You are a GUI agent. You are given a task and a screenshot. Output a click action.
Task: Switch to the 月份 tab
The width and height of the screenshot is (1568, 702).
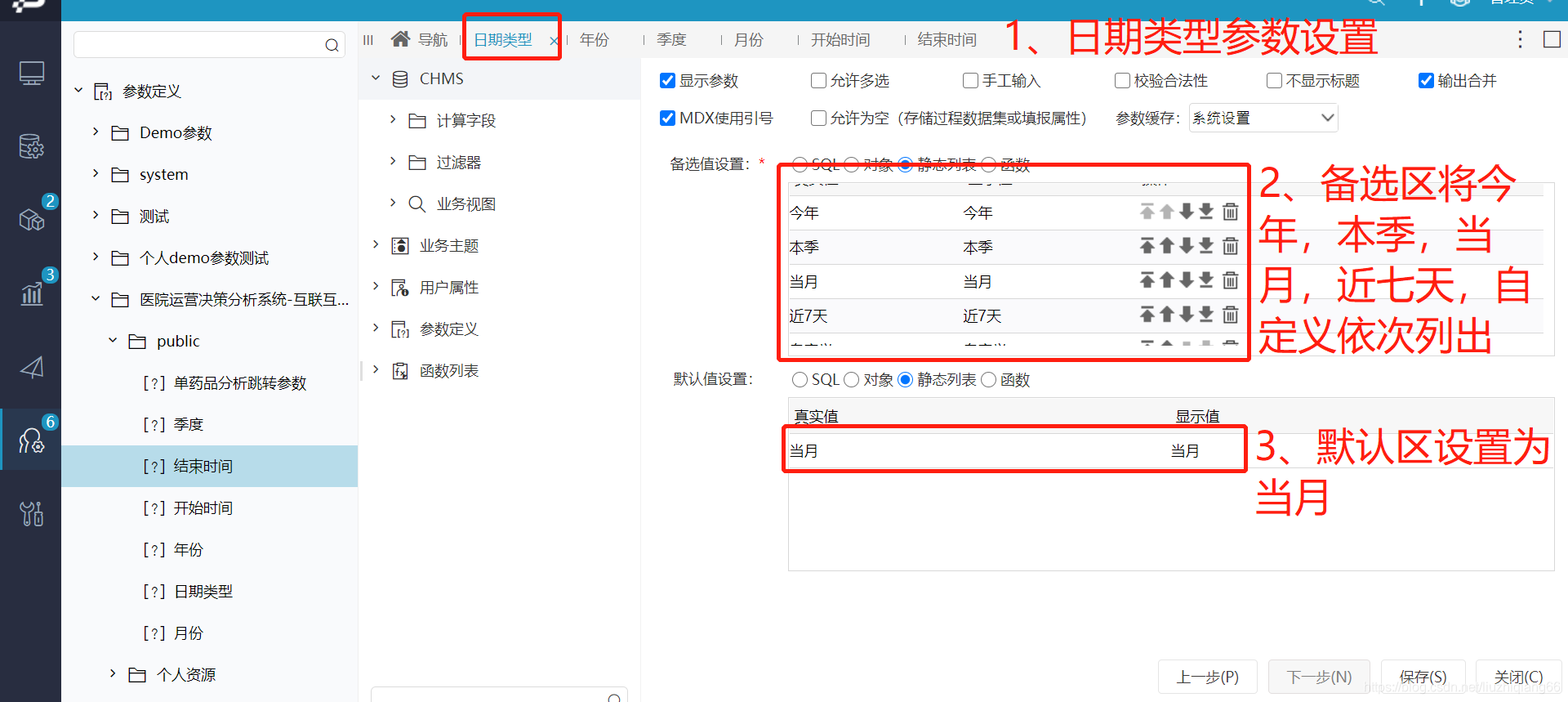click(749, 40)
